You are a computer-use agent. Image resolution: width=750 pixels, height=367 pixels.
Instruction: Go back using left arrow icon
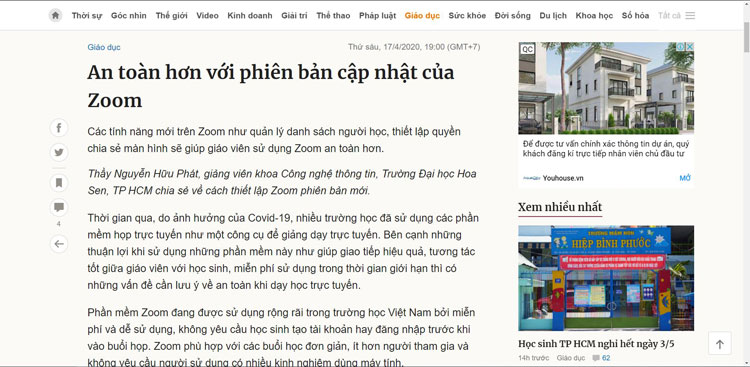pos(59,244)
